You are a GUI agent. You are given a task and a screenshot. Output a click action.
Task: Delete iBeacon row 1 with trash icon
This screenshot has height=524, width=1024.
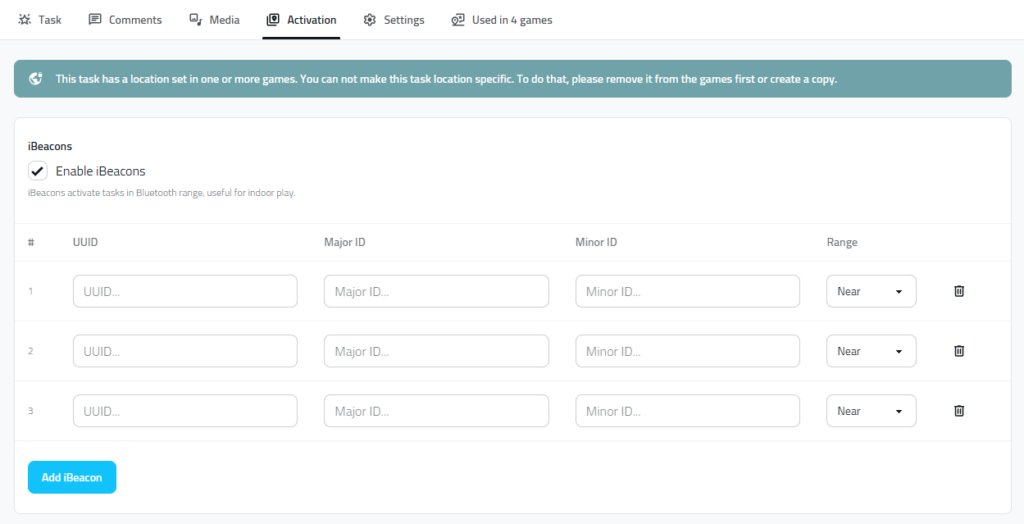coord(958,291)
